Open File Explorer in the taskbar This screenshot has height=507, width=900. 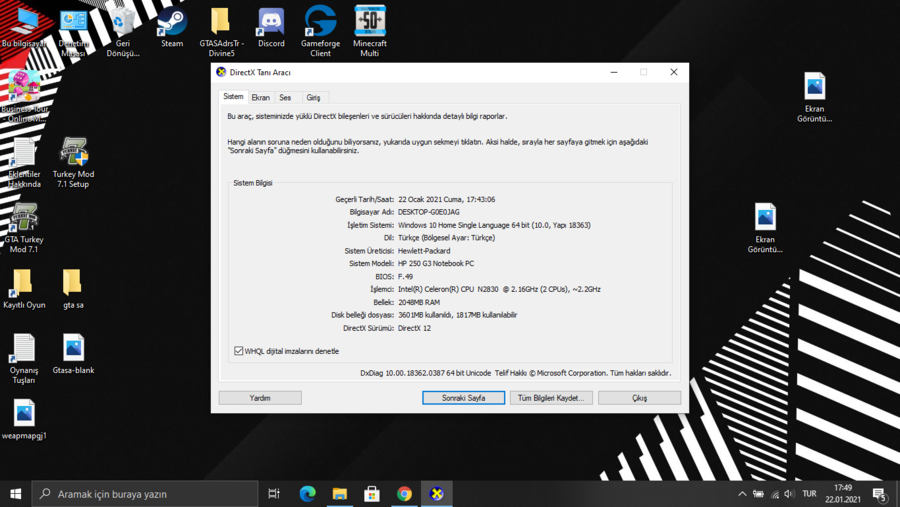coord(340,494)
